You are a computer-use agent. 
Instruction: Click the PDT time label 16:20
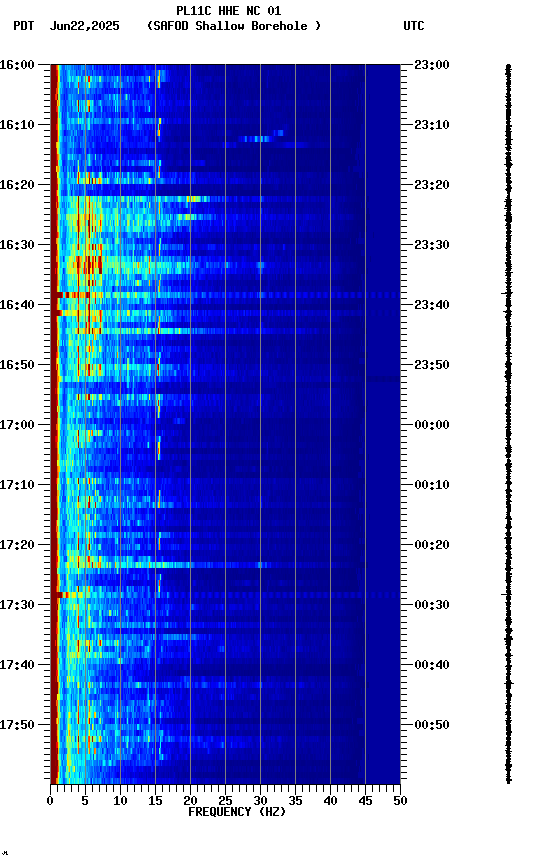pyautogui.click(x=17, y=185)
